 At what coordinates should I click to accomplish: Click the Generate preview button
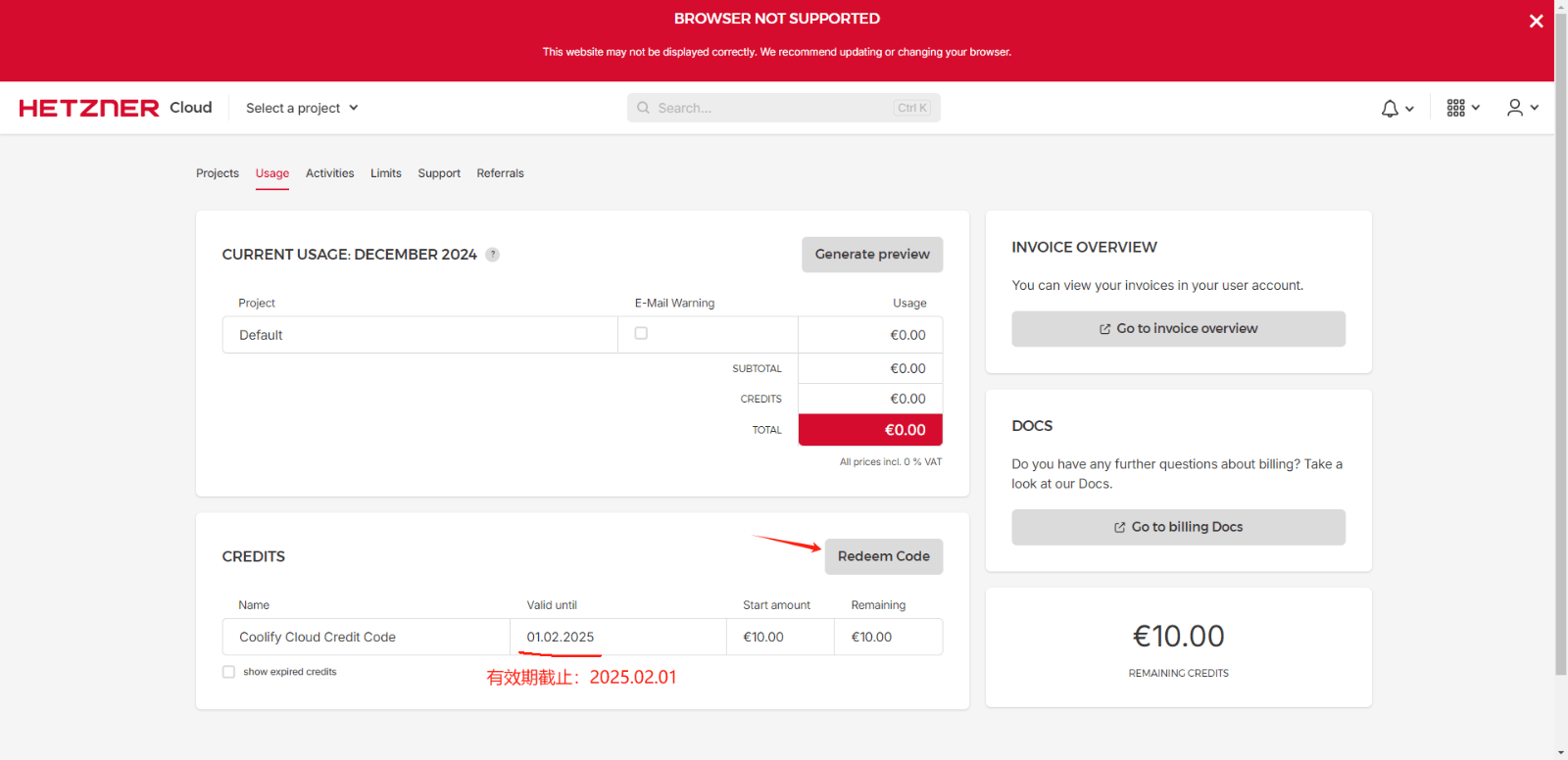(871, 255)
